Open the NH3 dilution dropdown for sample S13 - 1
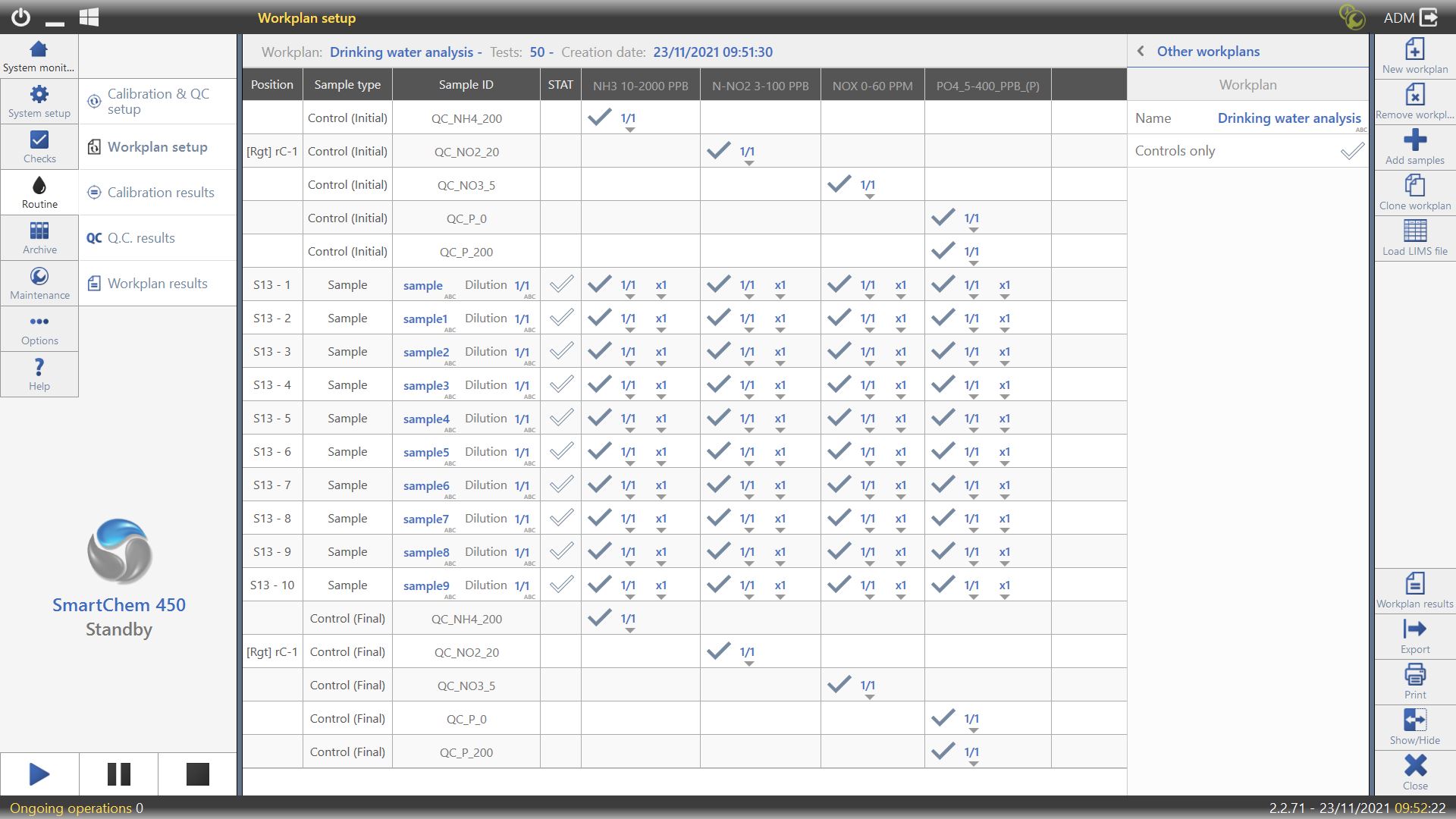The width and height of the screenshot is (1456, 819). pyautogui.click(x=629, y=288)
